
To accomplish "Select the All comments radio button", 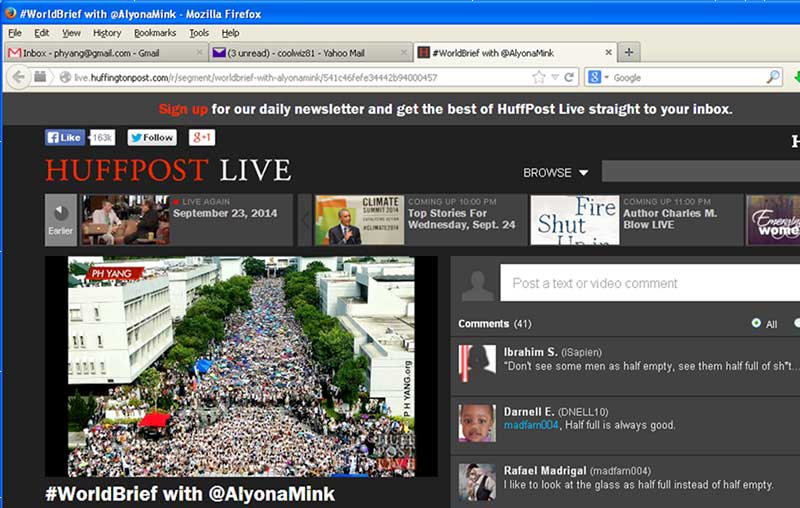I will [756, 323].
